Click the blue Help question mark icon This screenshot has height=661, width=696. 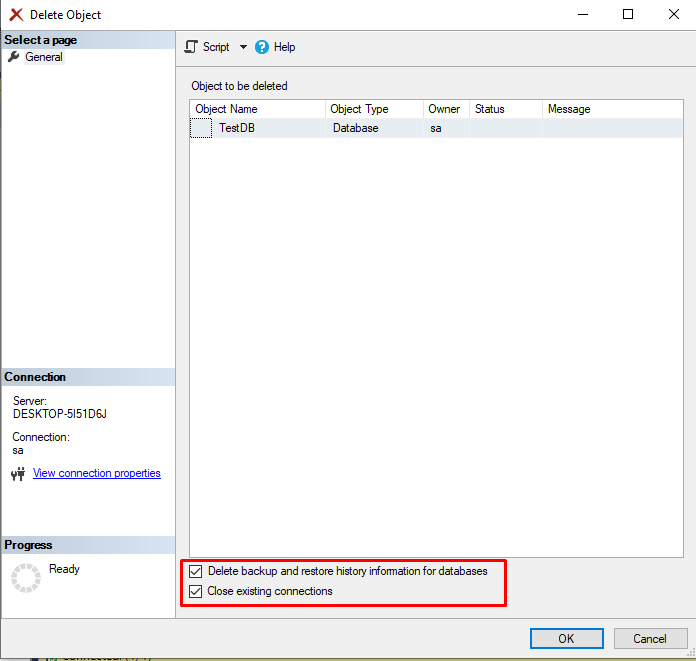(x=262, y=47)
